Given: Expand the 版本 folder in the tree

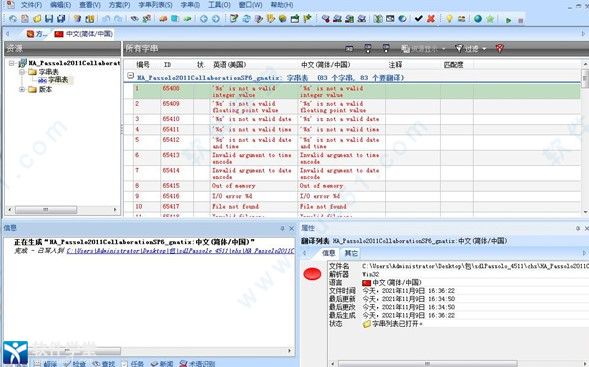Looking at the screenshot, I should 22,89.
